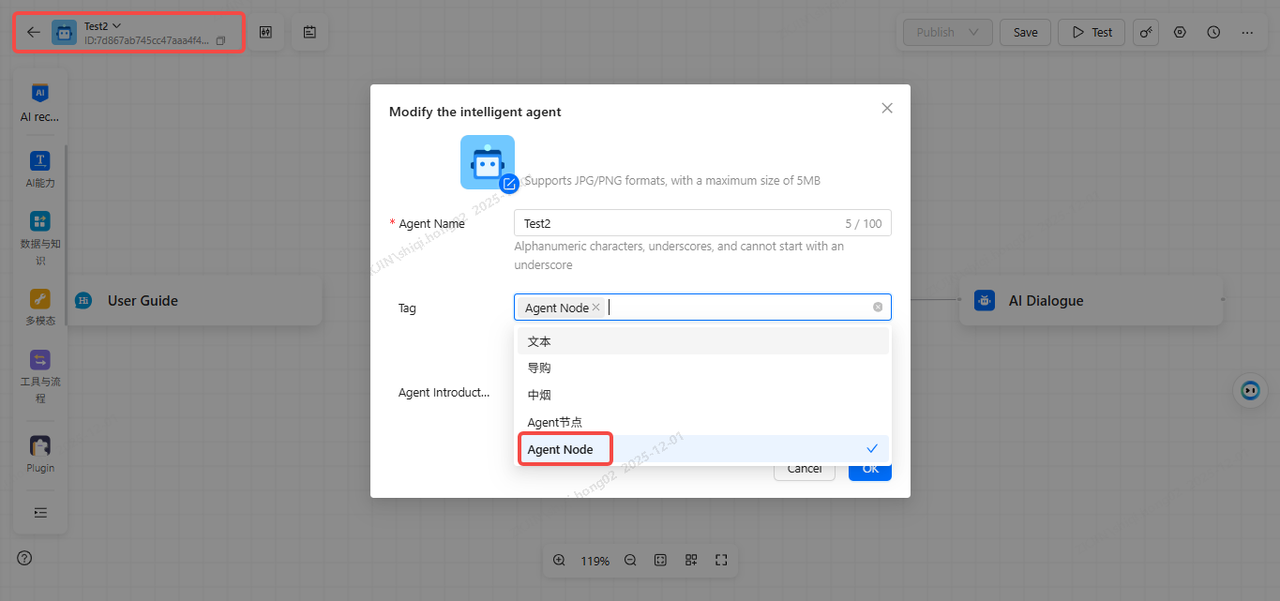
Task: Click the back arrow next to Test2
Action: point(33,32)
